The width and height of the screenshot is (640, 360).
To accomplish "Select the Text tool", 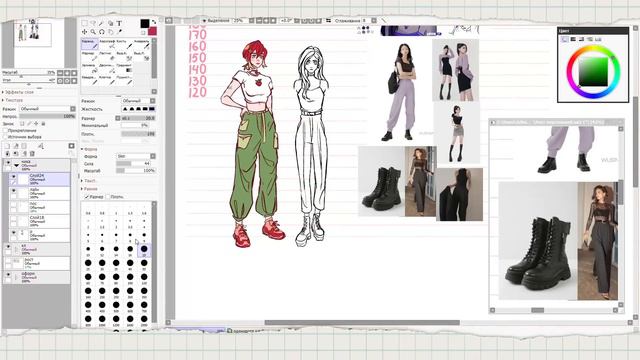I will tap(119, 23).
